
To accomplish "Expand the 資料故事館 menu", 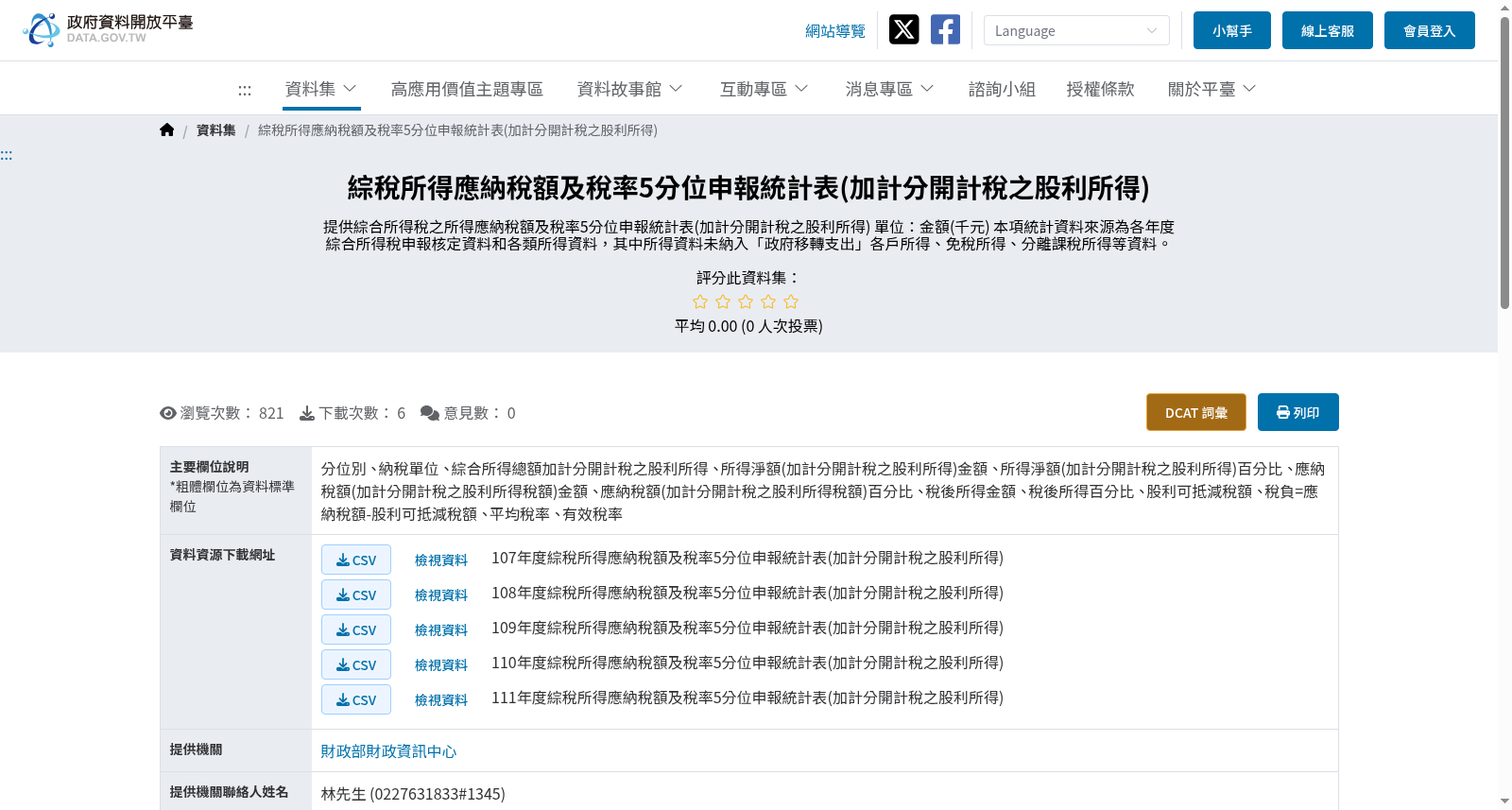I will point(630,89).
